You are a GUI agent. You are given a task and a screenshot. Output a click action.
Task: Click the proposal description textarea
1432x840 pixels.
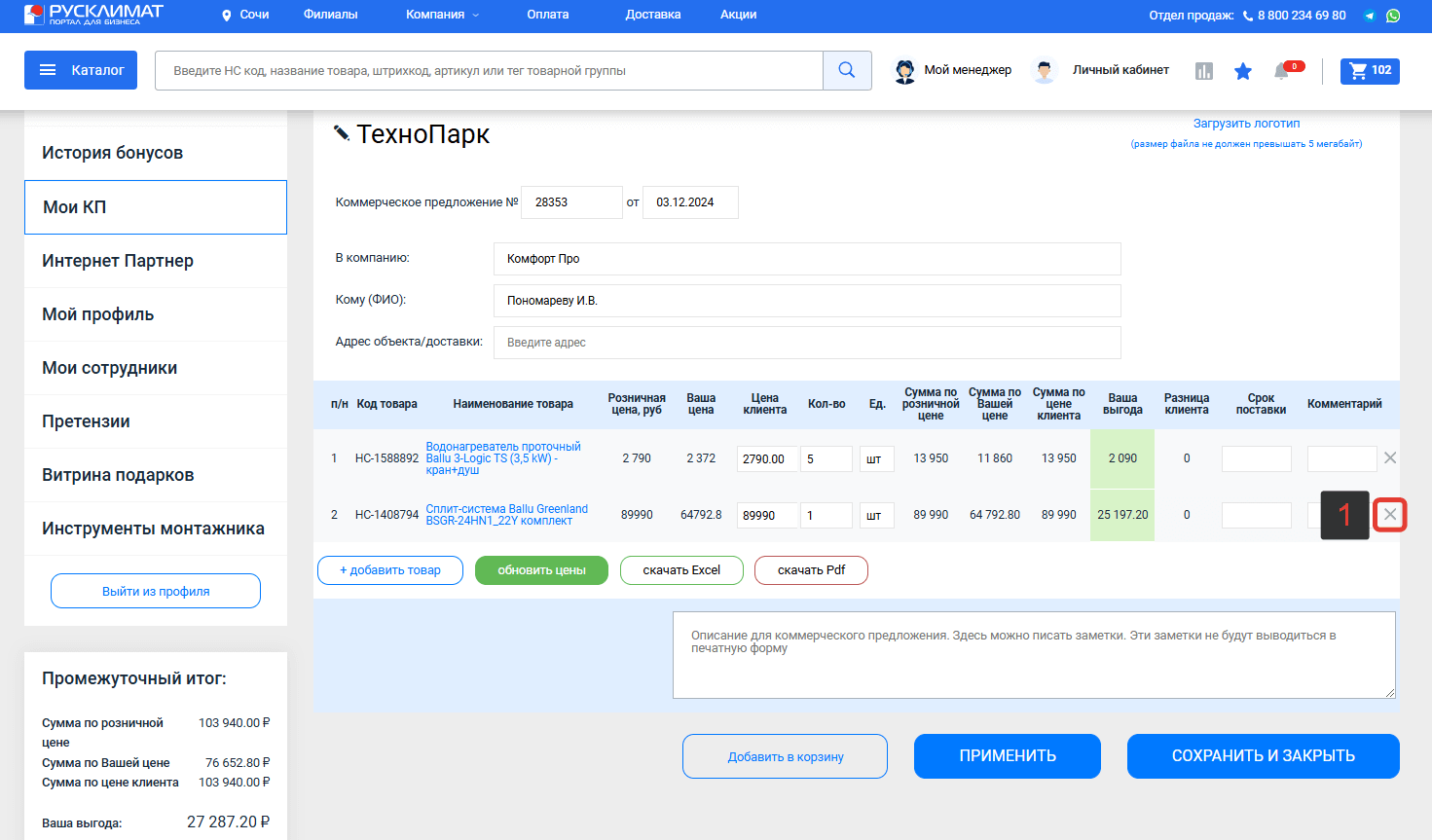tap(1034, 655)
